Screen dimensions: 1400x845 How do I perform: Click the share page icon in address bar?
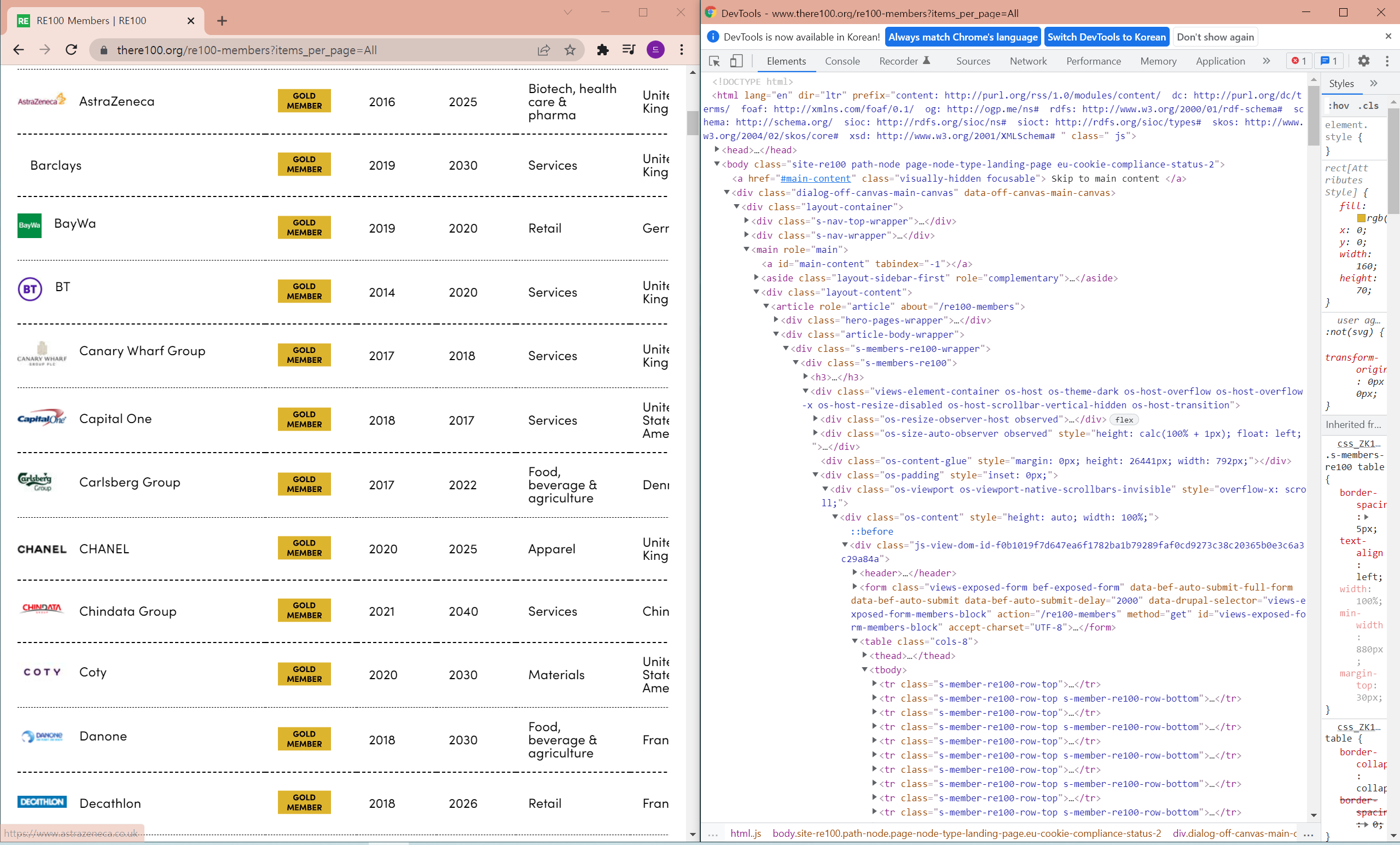[x=544, y=50]
